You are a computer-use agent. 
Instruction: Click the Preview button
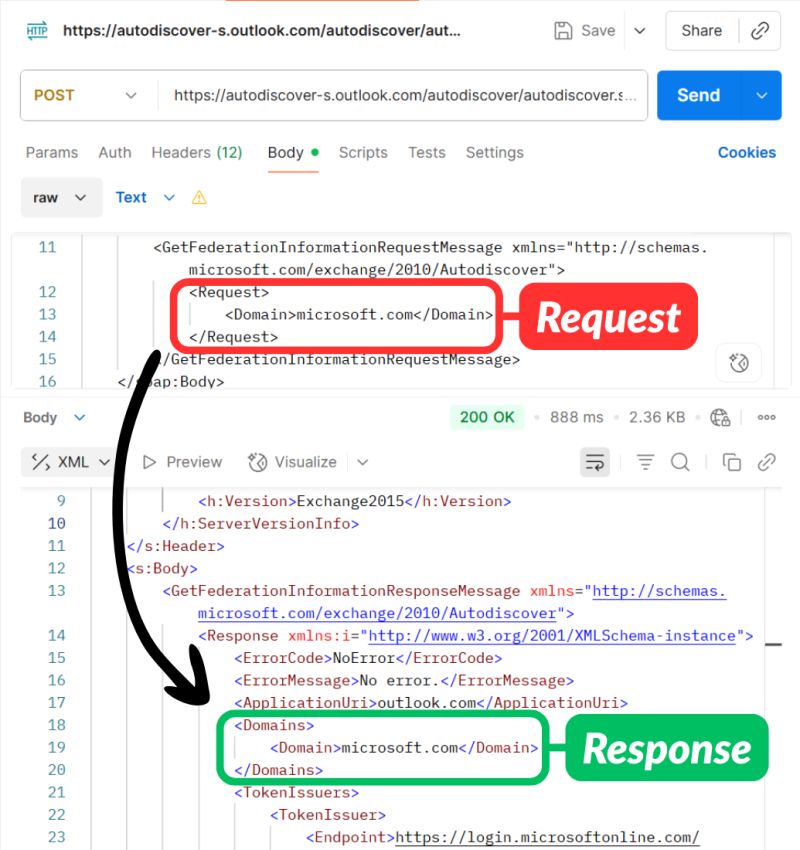[182, 462]
